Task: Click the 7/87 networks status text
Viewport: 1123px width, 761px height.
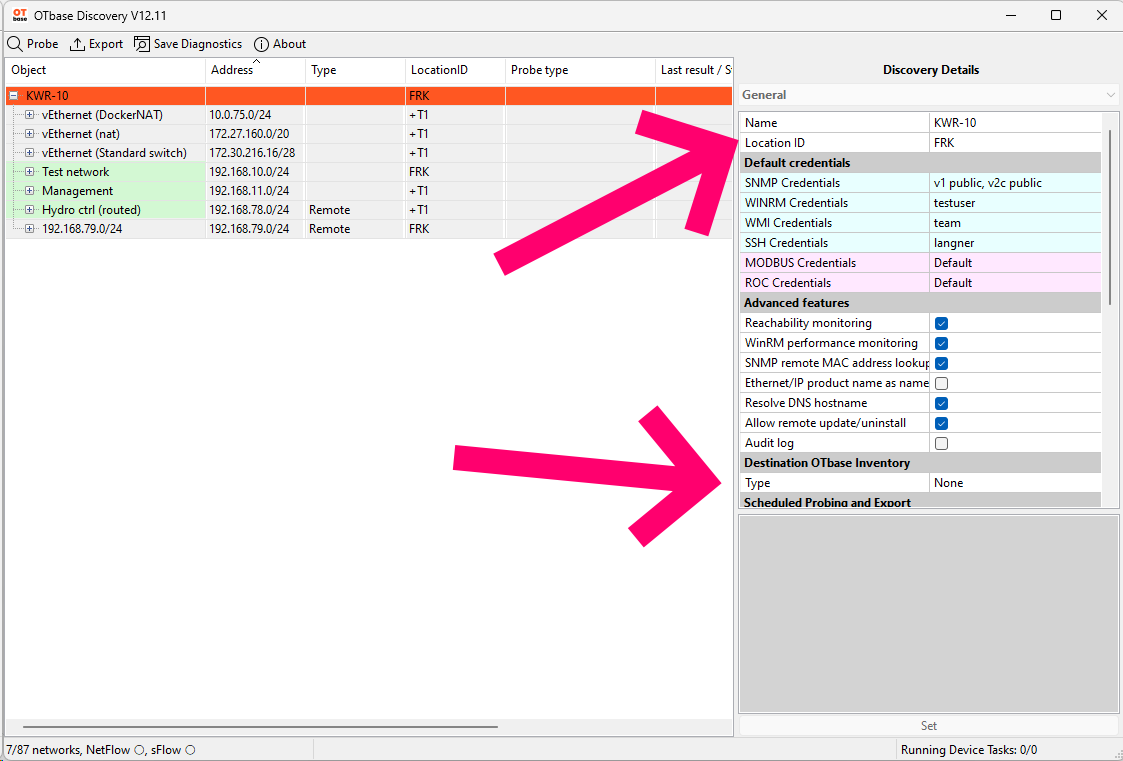Action: pos(44,750)
